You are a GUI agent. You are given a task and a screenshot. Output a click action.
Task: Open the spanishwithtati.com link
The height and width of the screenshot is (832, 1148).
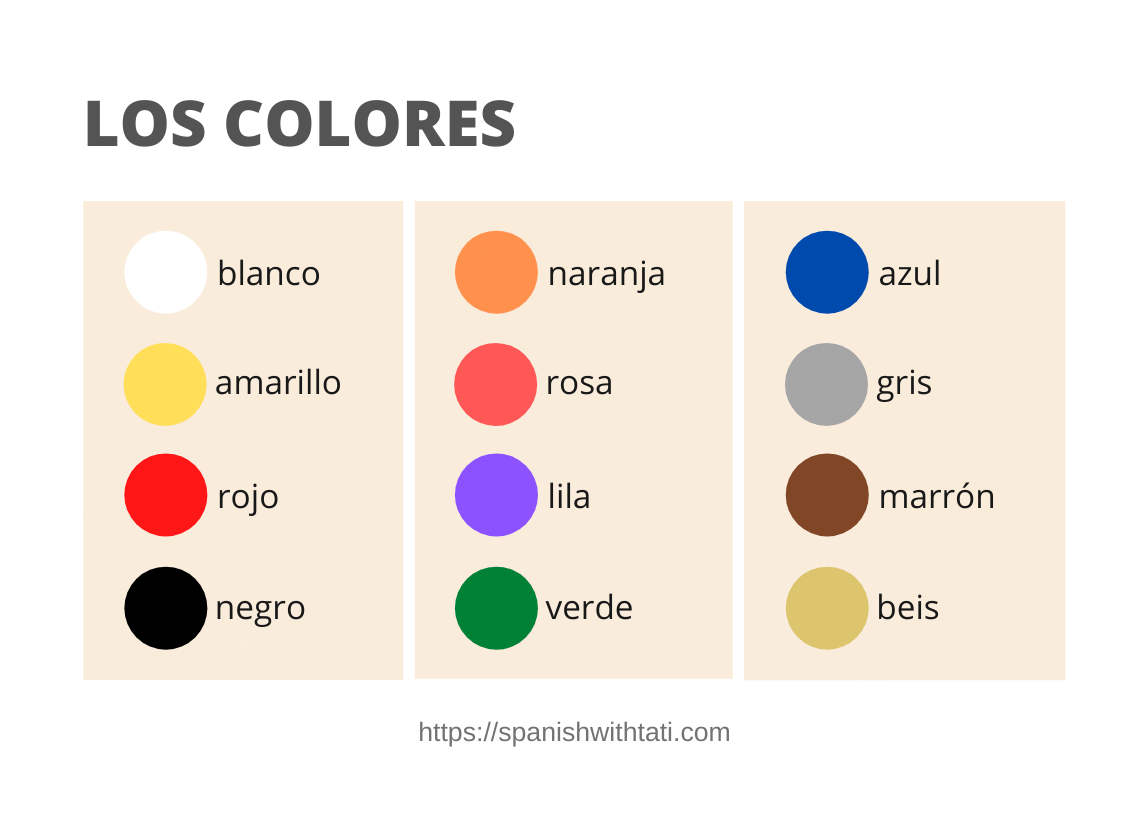pyautogui.click(x=574, y=732)
